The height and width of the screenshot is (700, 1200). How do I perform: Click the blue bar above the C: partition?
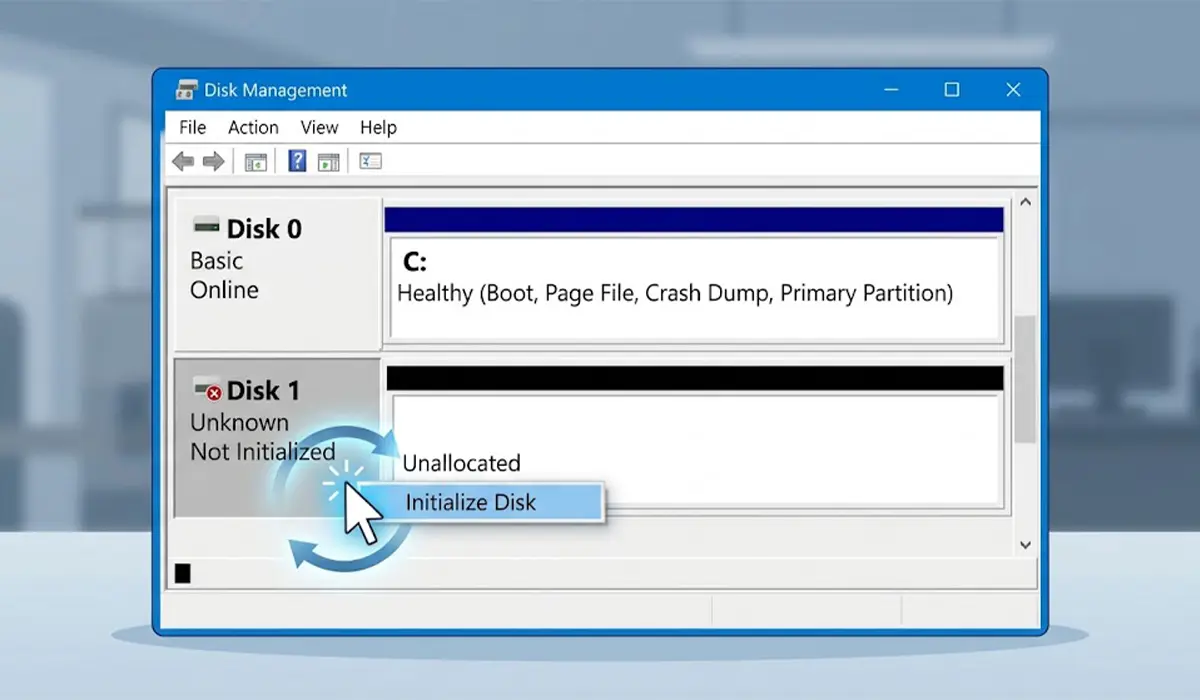[694, 220]
